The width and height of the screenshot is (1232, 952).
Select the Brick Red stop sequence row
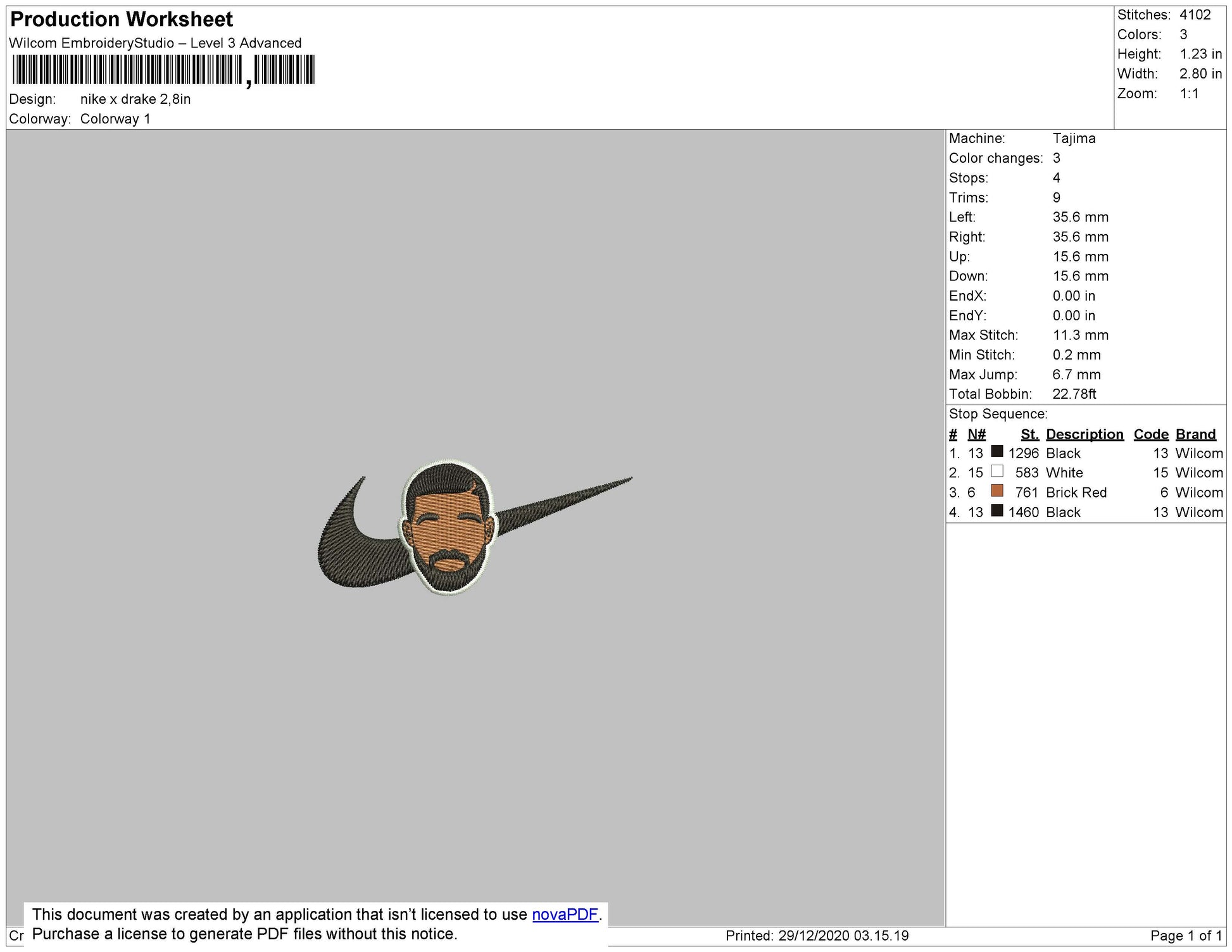click(1076, 492)
